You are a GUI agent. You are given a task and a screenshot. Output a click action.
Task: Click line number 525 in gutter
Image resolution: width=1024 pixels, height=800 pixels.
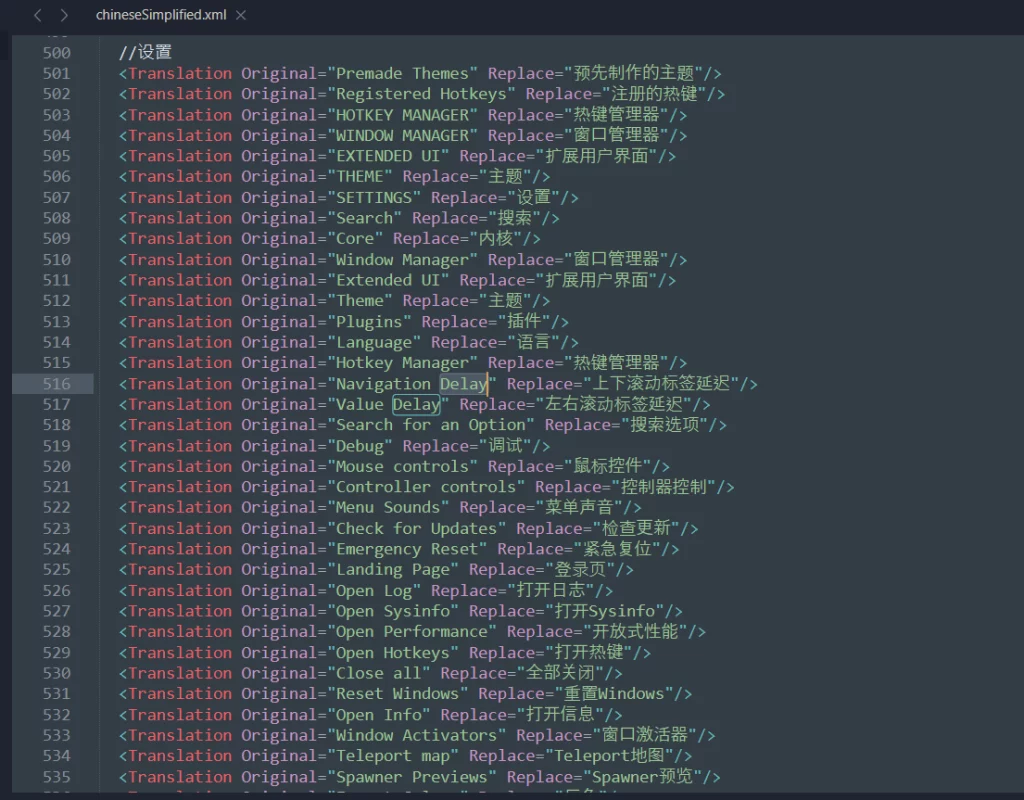click(x=57, y=569)
